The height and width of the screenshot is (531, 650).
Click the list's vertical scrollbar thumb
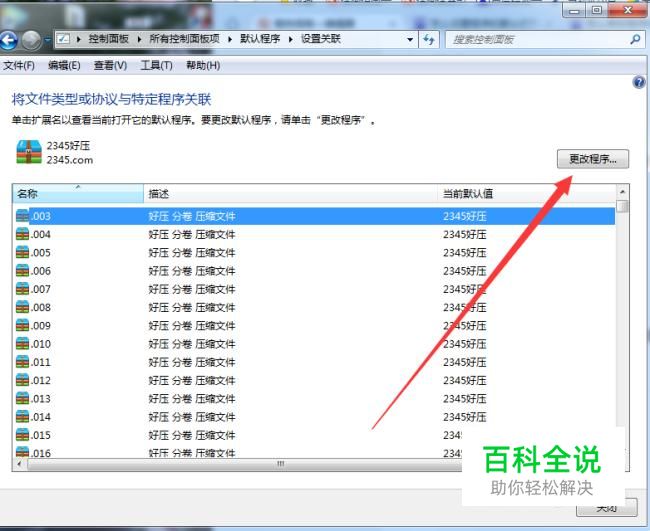(622, 206)
